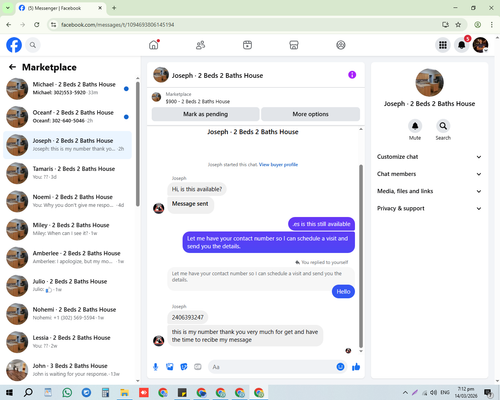The height and width of the screenshot is (400, 500).
Task: Open the Marketplace storefront icon
Action: click(294, 45)
